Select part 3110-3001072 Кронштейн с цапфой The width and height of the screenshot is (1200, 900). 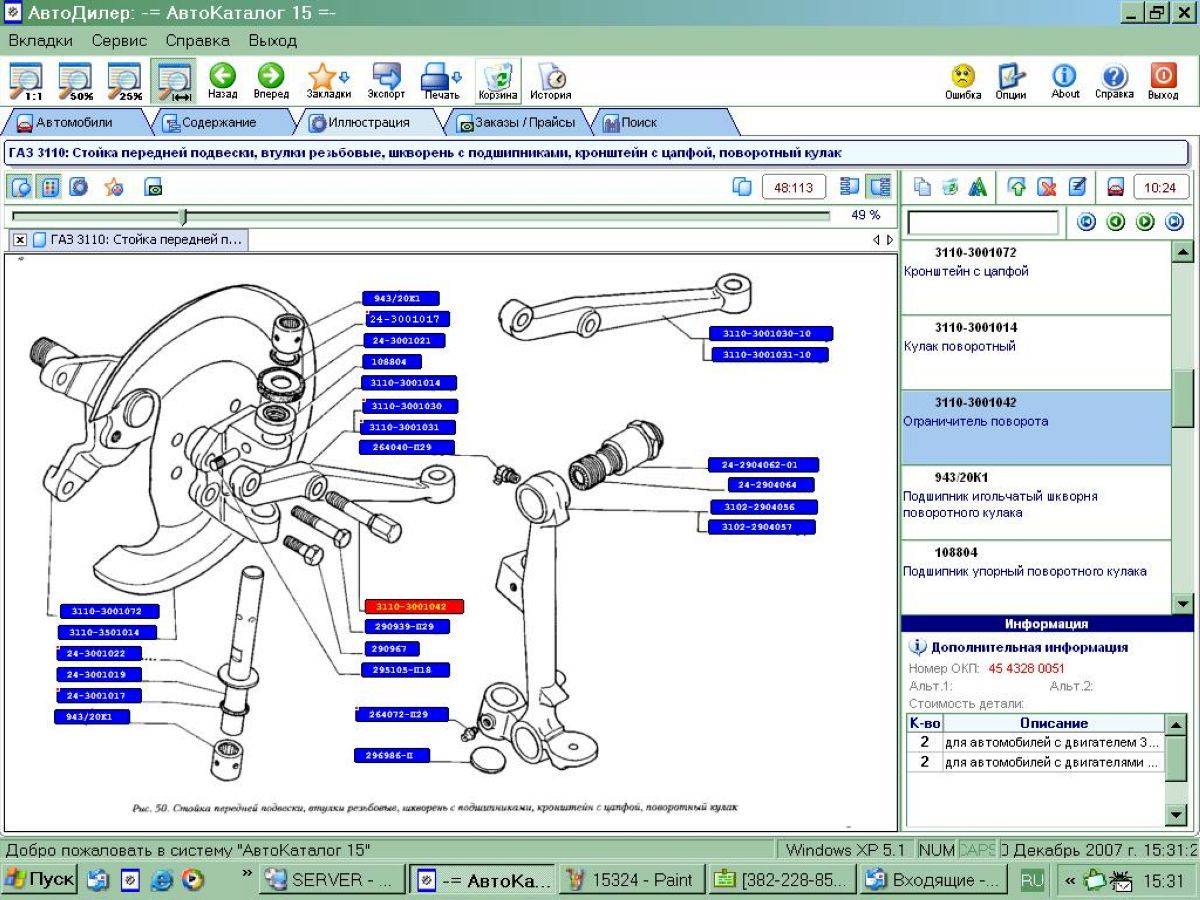(1036, 278)
